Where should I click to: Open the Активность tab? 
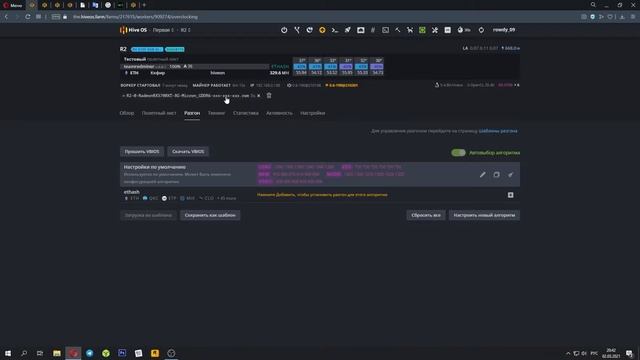coord(279,113)
